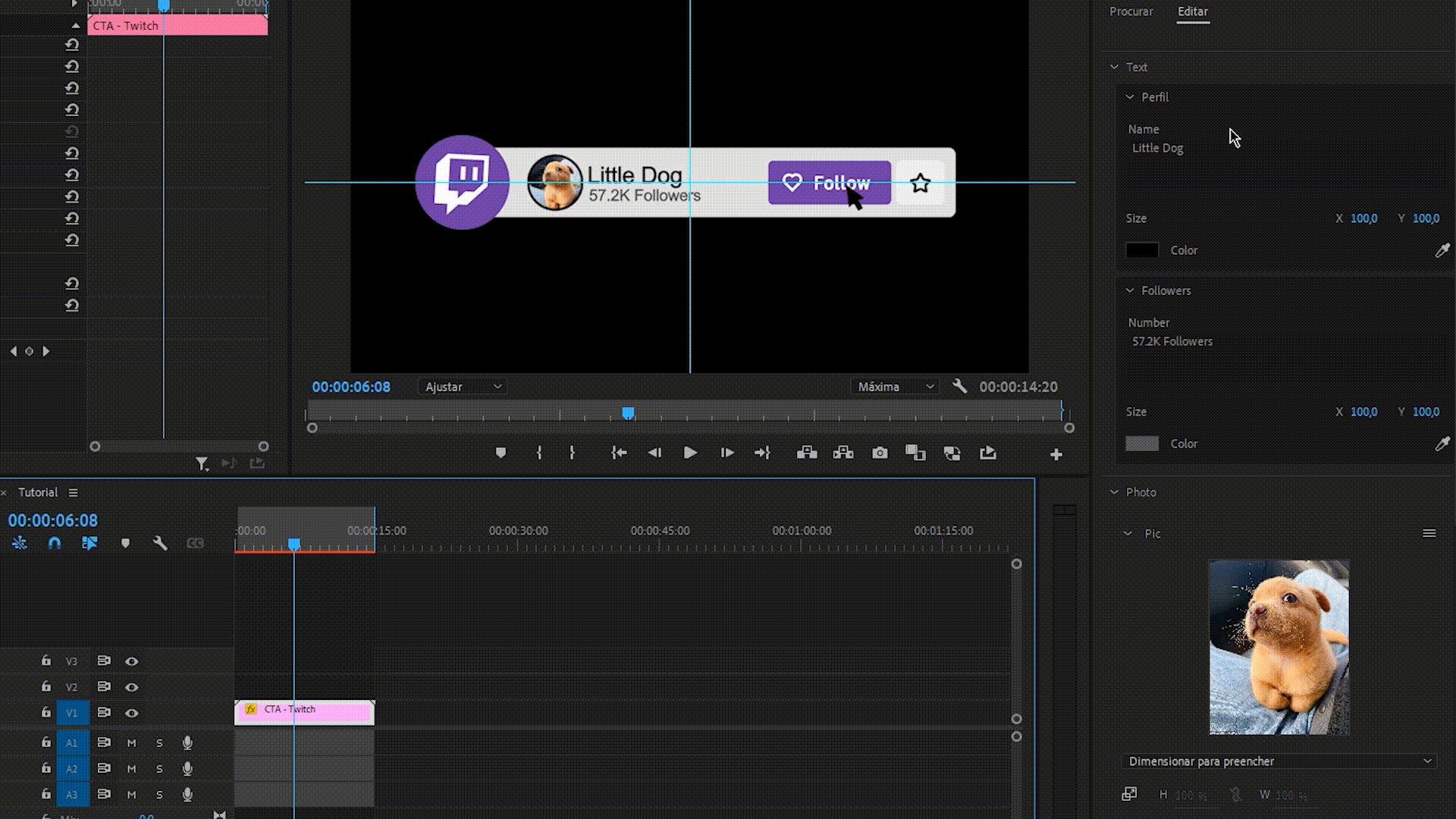1456x819 pixels.
Task: Click the Step Forward one frame button
Action: click(726, 453)
